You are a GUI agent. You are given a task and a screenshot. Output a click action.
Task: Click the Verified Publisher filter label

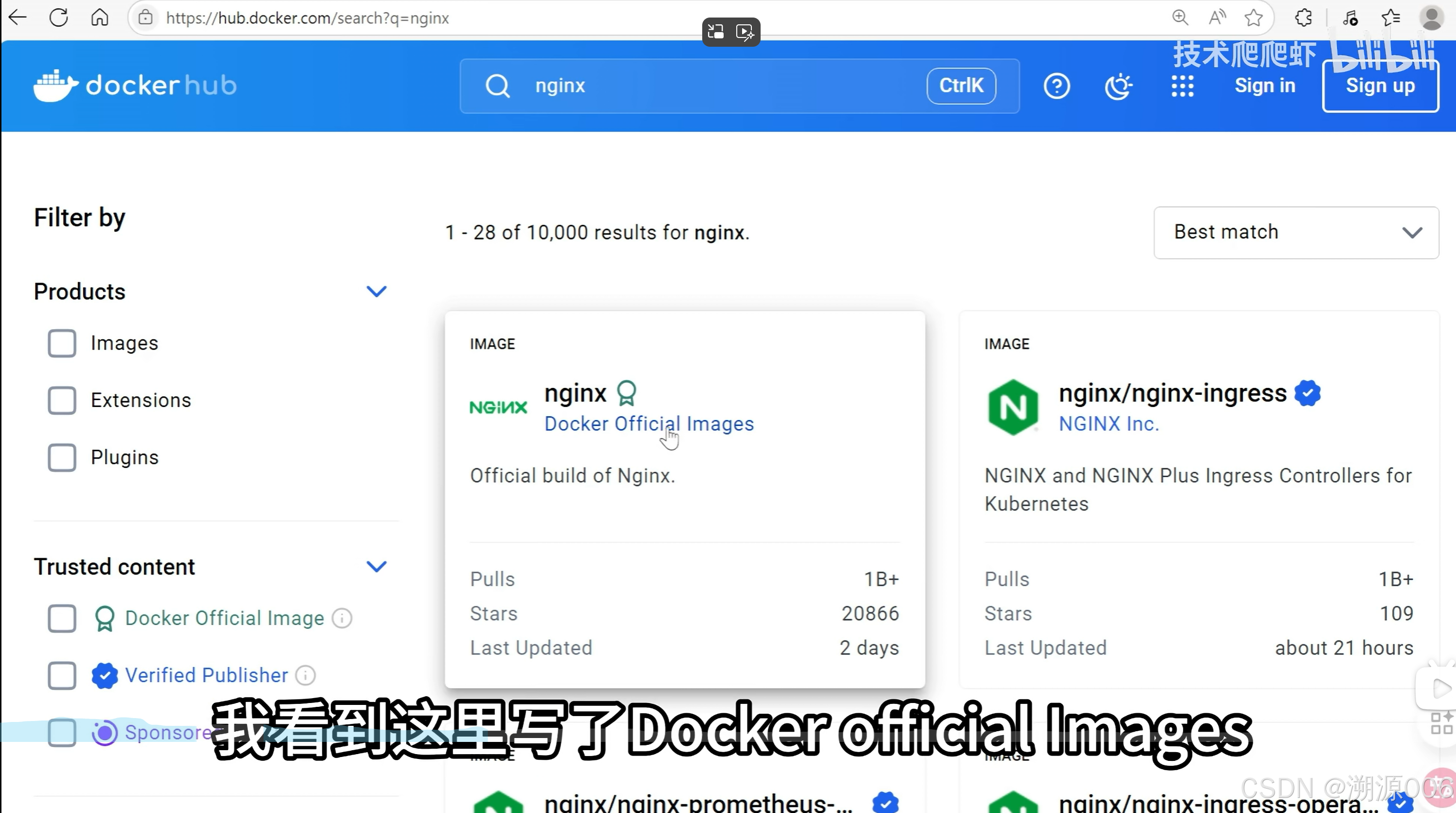tap(206, 675)
